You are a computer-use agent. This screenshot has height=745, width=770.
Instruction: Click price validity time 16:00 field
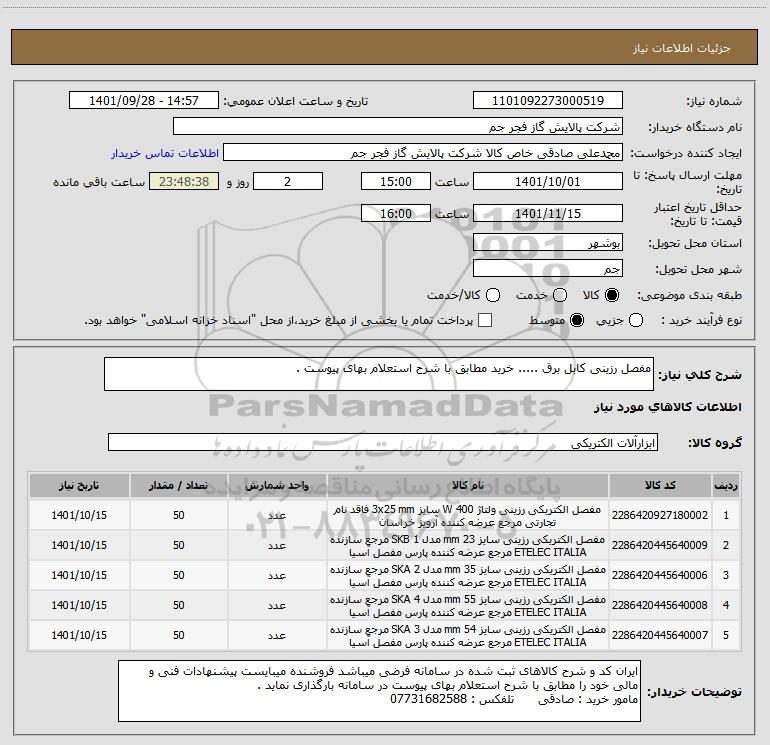pyautogui.click(x=396, y=213)
